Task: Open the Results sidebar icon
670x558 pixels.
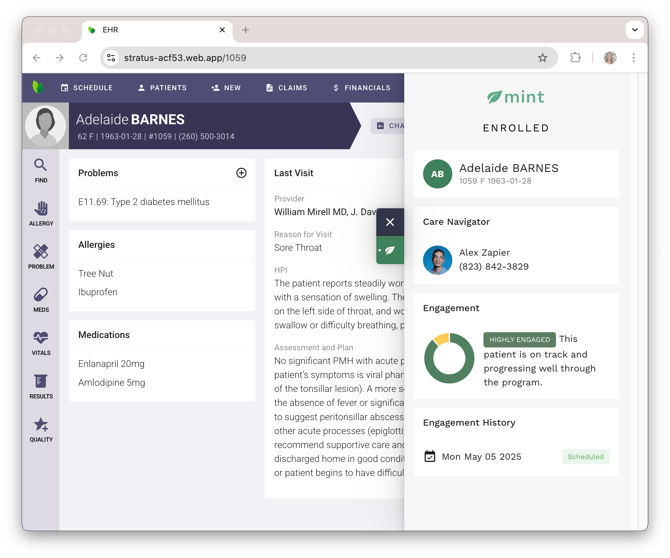Action: [41, 386]
